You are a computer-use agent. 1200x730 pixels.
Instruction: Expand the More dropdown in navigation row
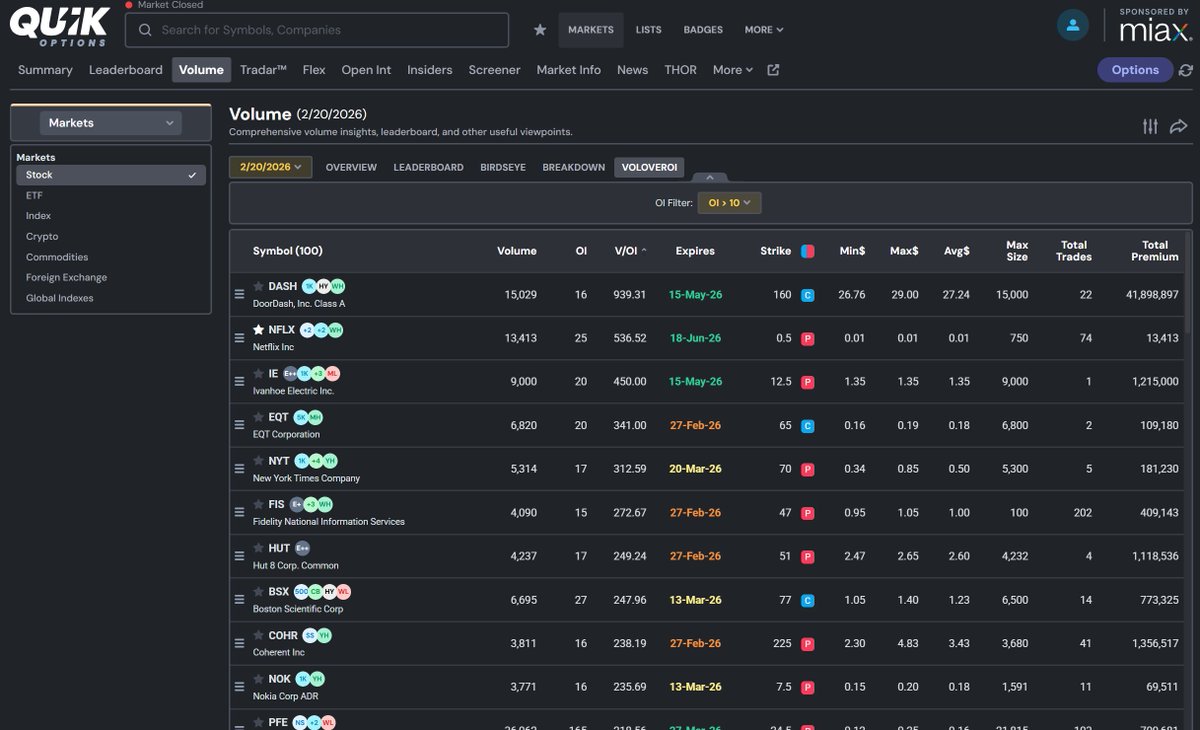(x=733, y=70)
